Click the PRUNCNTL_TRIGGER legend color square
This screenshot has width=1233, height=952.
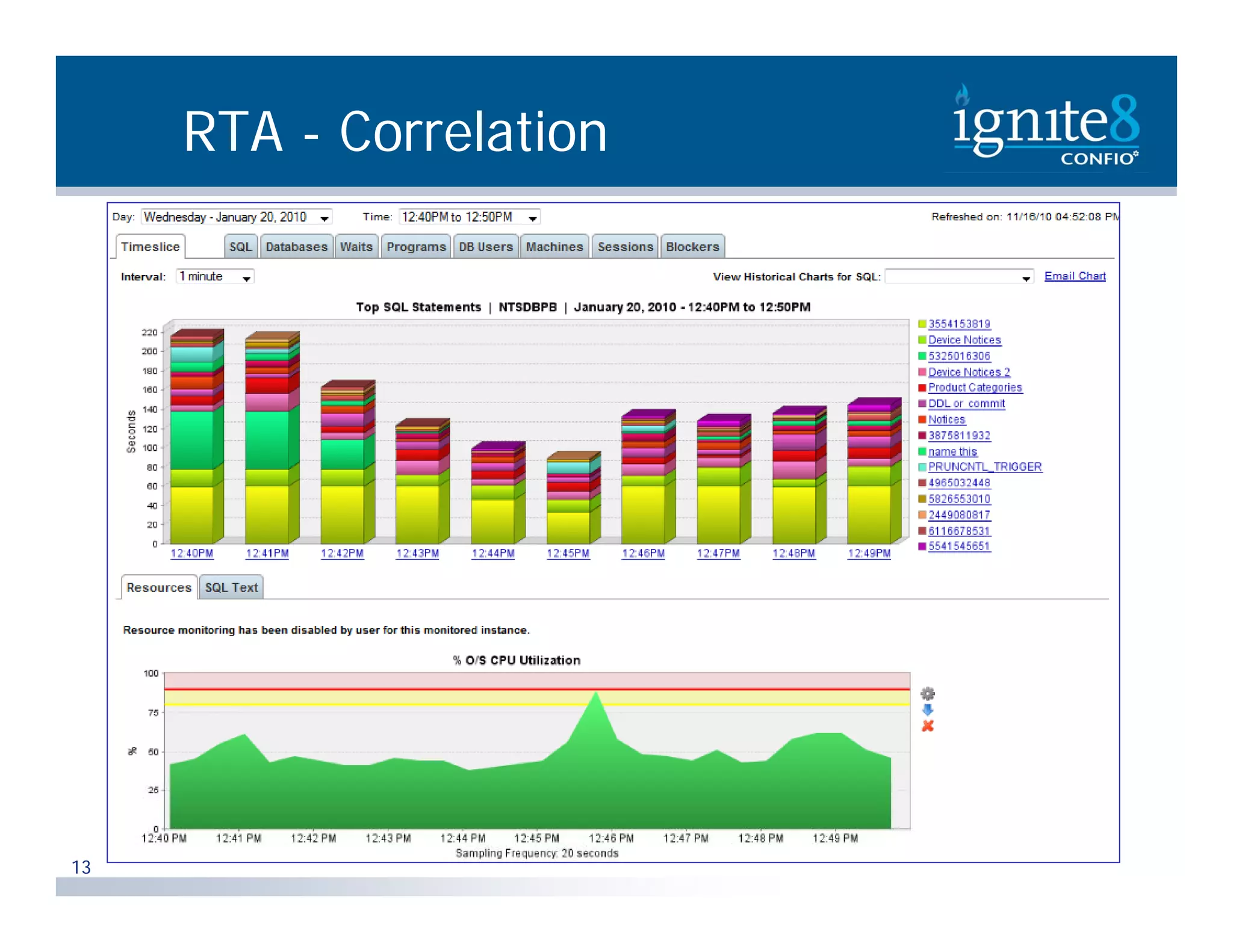(x=922, y=467)
